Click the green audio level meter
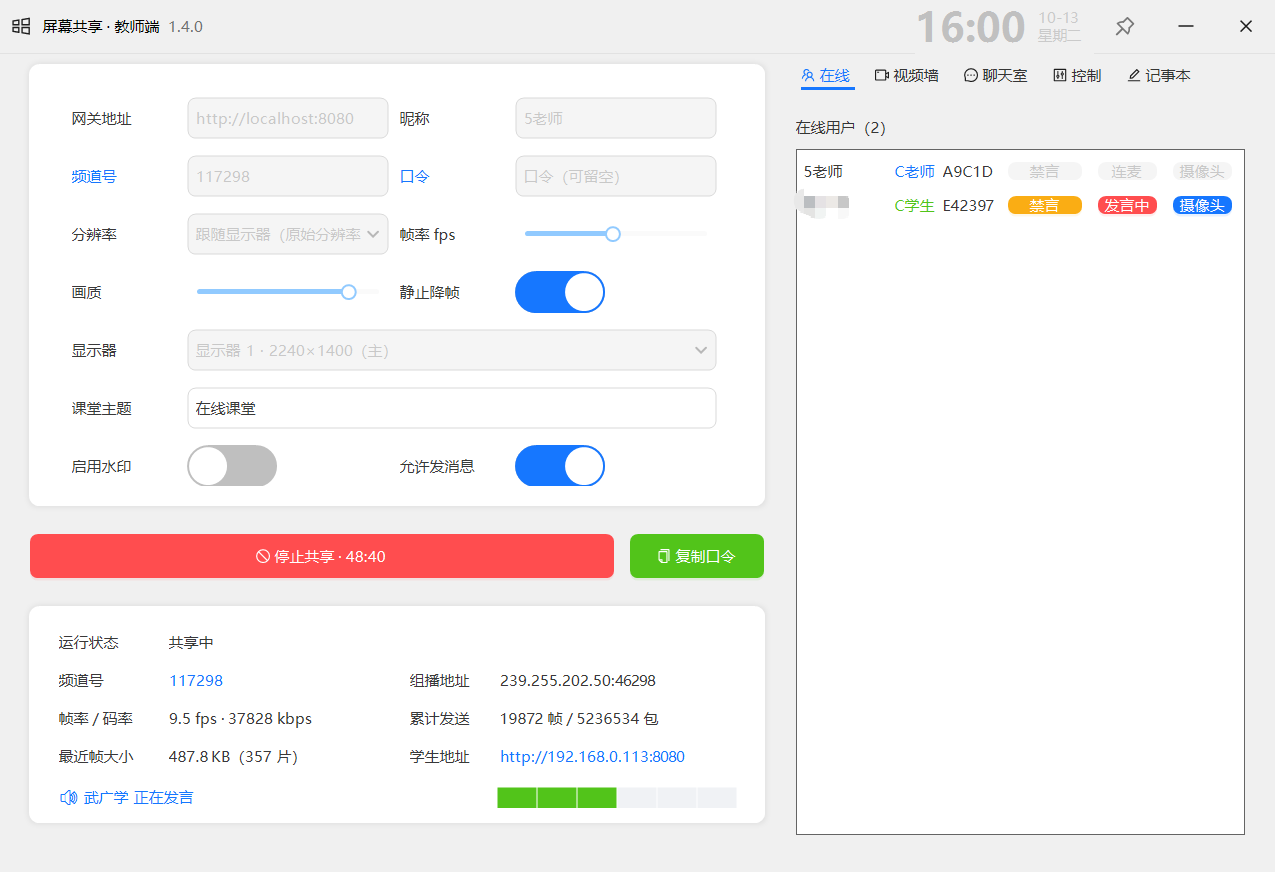 [617, 798]
